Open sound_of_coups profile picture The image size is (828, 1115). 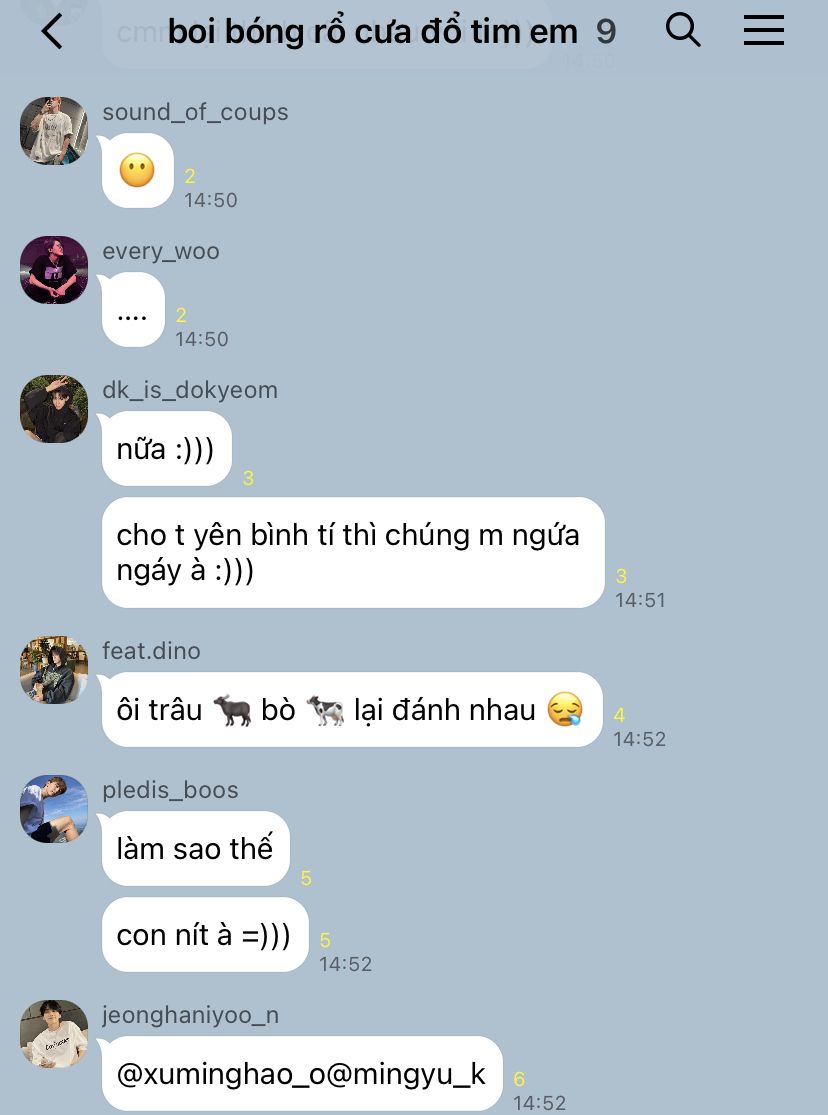54,131
